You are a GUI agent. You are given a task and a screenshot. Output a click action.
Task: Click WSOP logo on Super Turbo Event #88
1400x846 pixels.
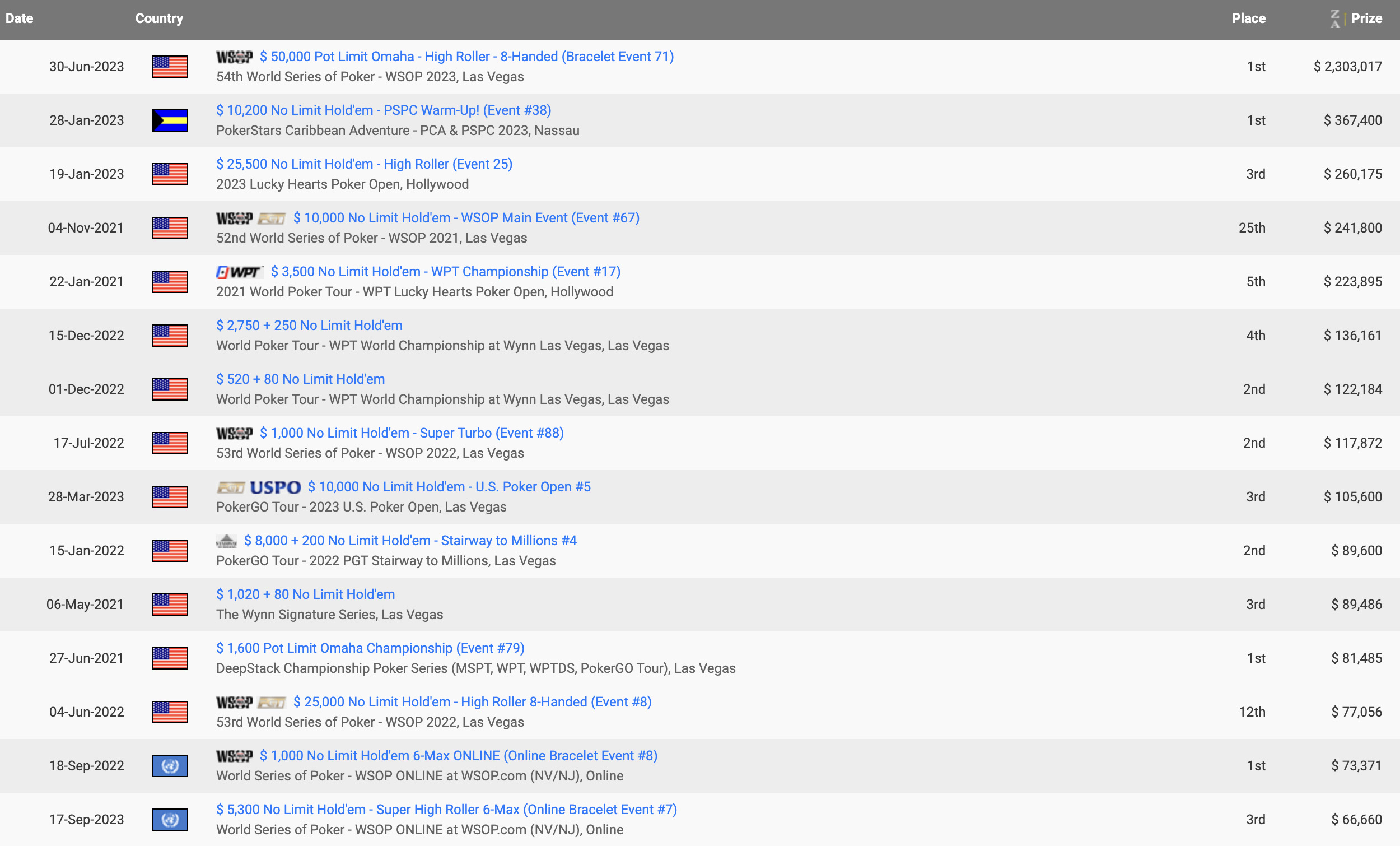pos(234,434)
